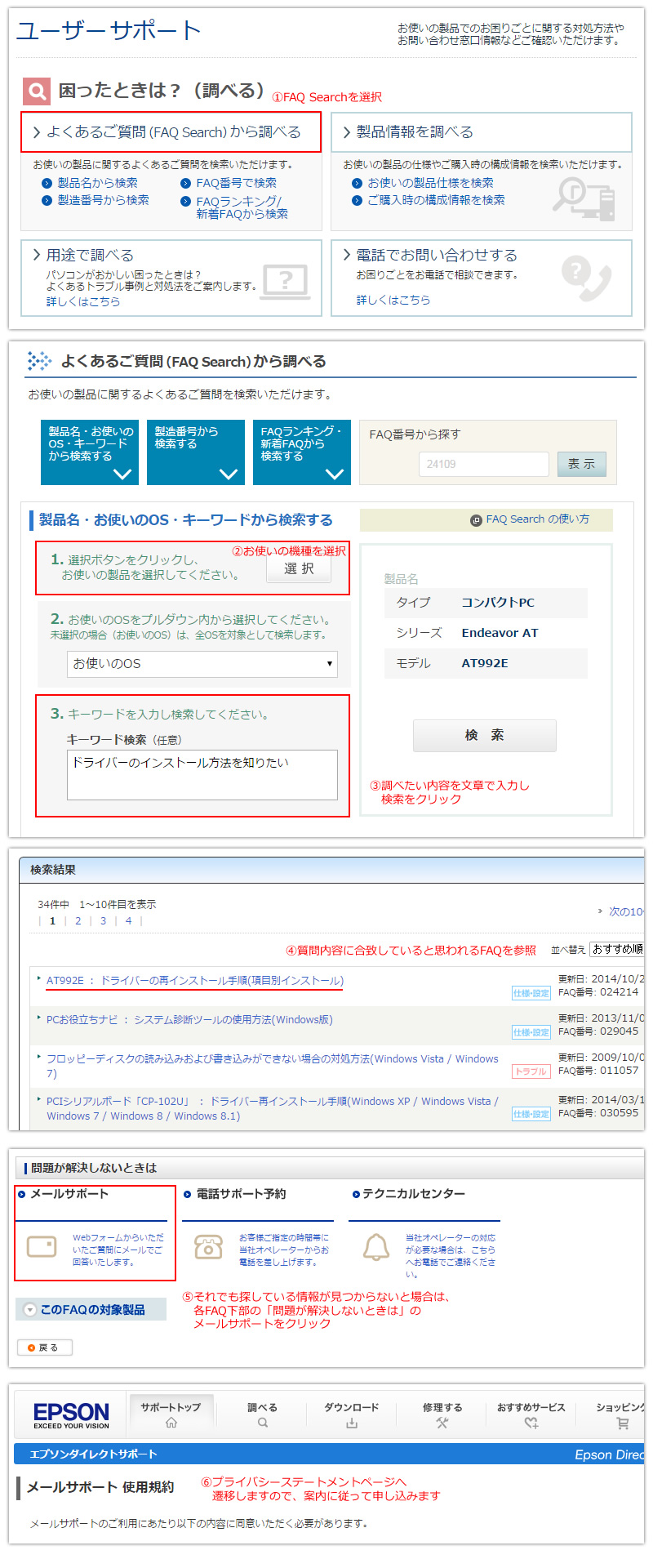Click the 検索 button
Image resolution: width=653 pixels, height=1568 pixels.
click(x=485, y=736)
